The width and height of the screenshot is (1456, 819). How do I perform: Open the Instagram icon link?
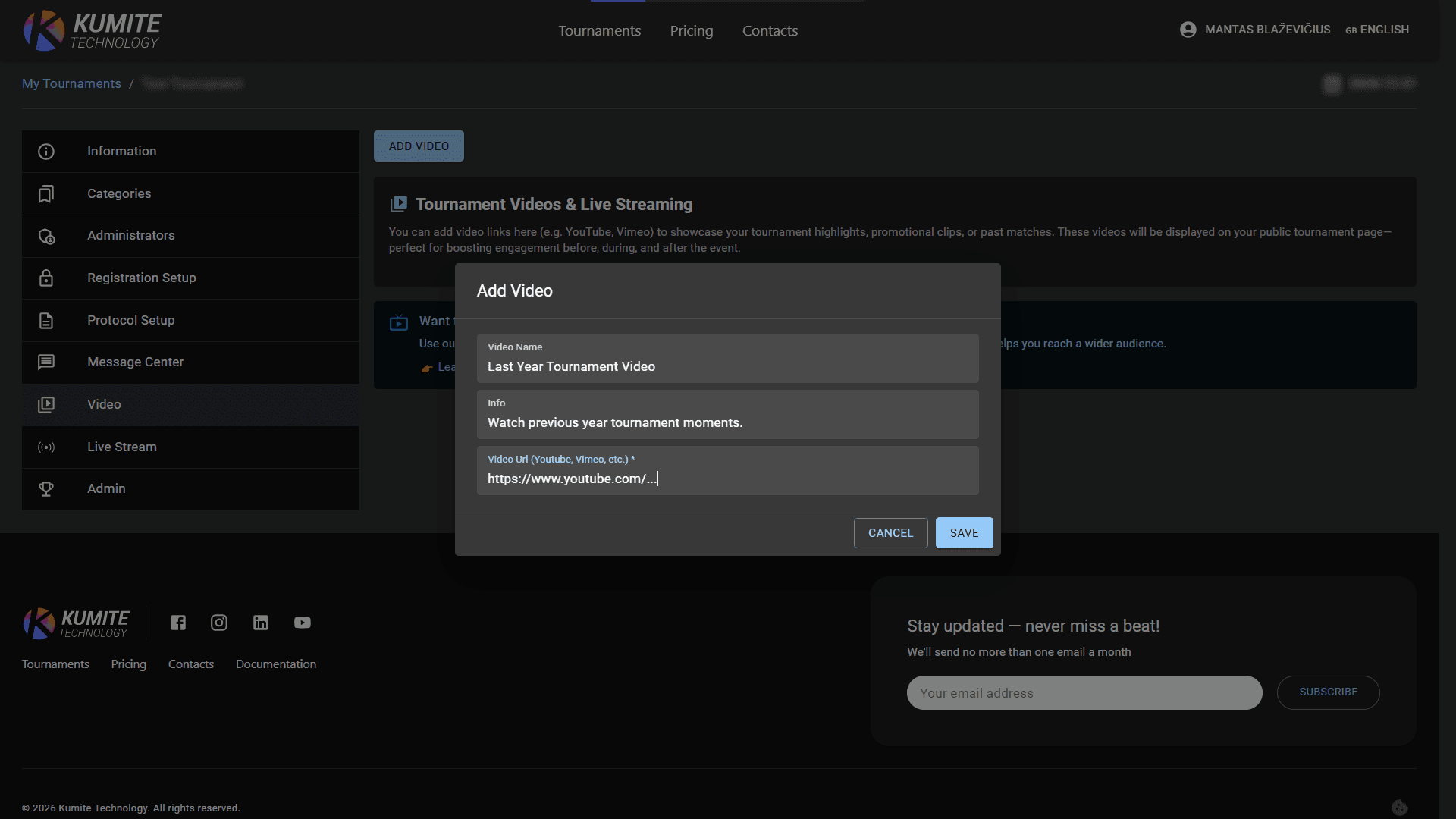coord(219,623)
